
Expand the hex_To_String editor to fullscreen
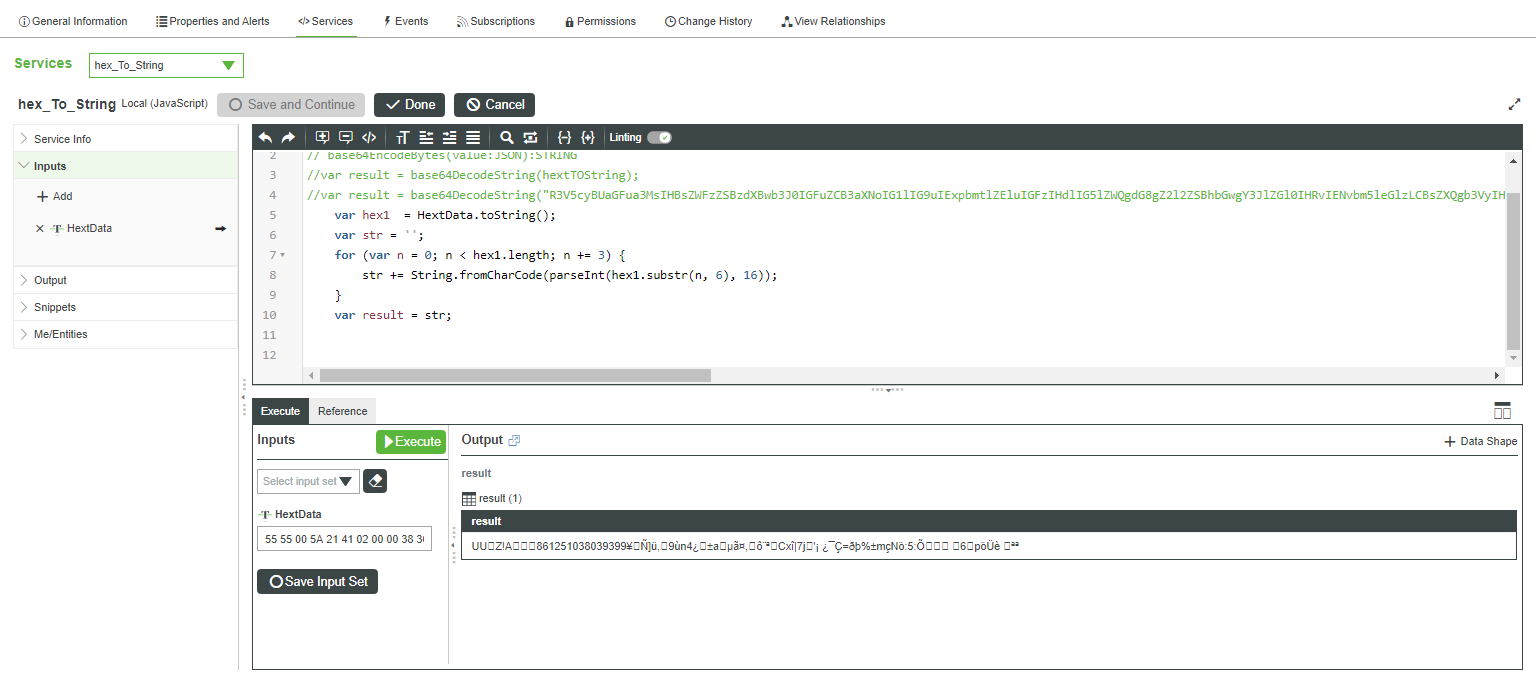[x=1513, y=103]
